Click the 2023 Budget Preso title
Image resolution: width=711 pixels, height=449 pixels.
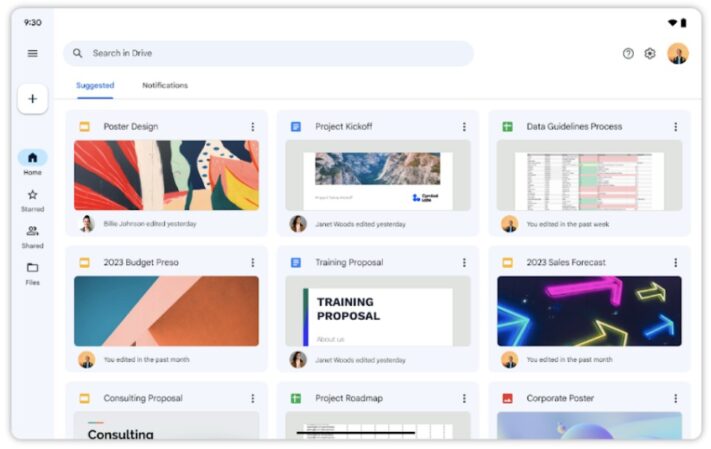point(141,262)
